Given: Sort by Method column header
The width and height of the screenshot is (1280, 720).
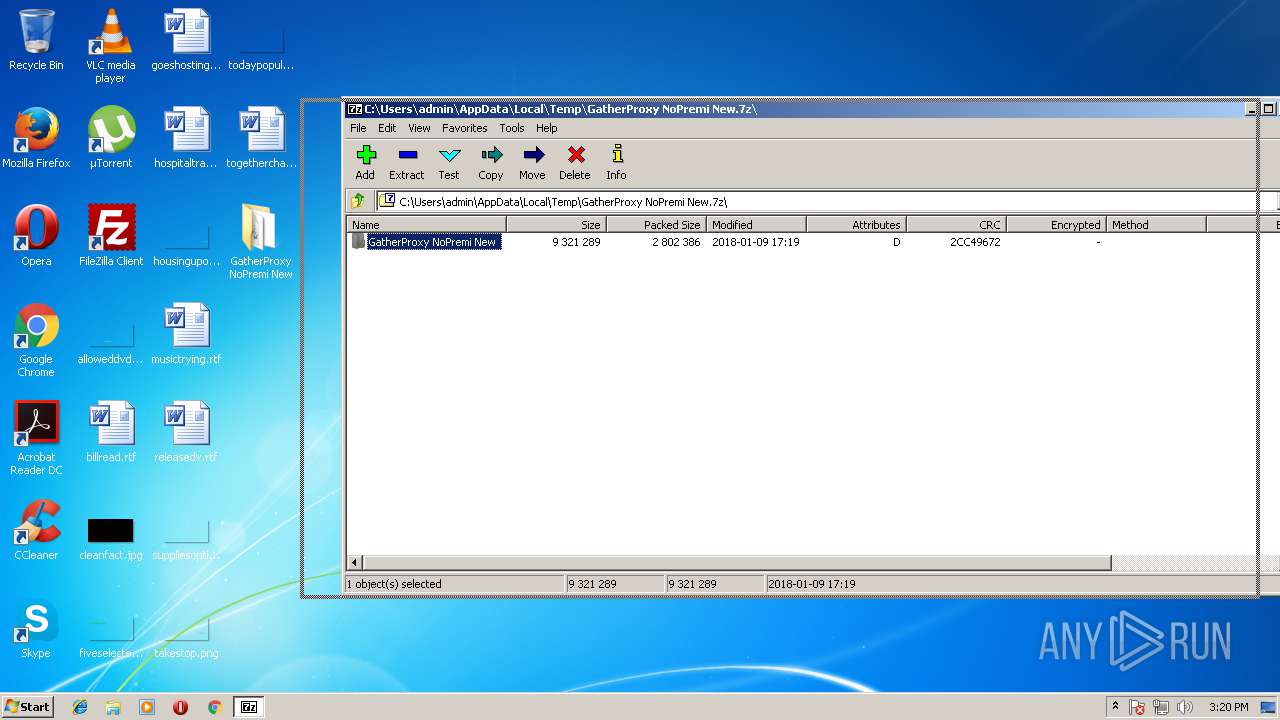Looking at the screenshot, I should pos(1156,225).
